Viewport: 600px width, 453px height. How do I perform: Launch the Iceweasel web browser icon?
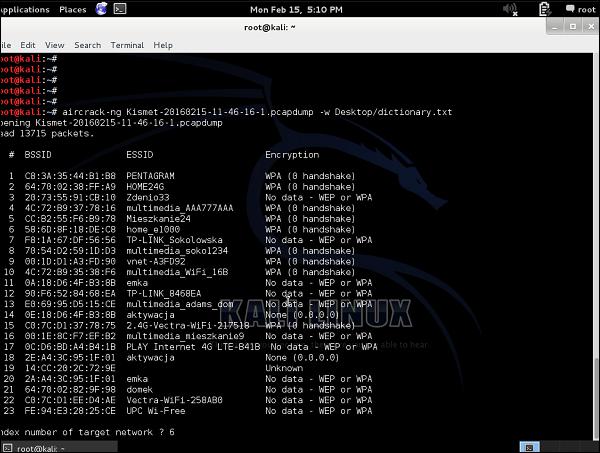[100, 9]
